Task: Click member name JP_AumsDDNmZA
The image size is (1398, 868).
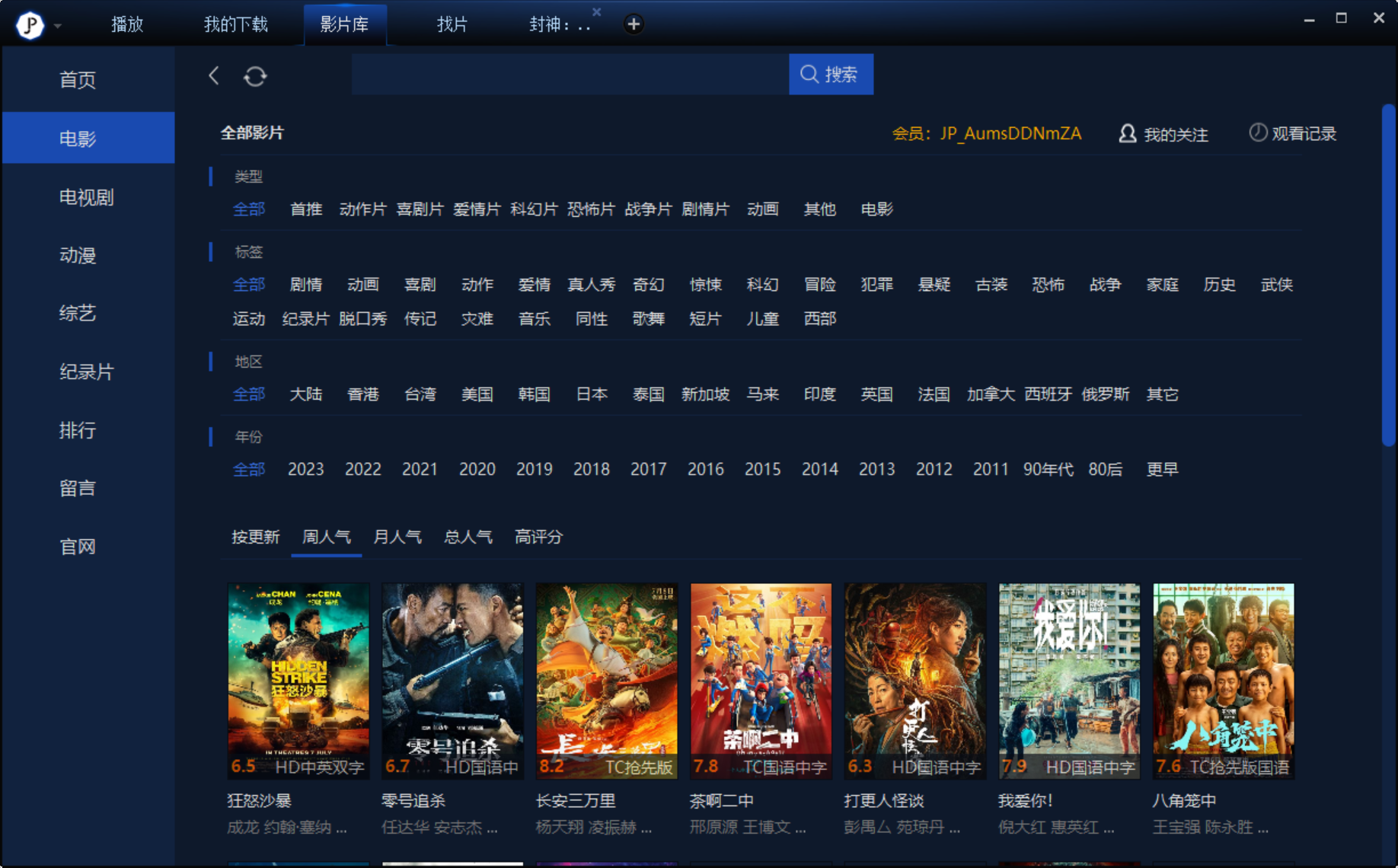Action: 1010,133
